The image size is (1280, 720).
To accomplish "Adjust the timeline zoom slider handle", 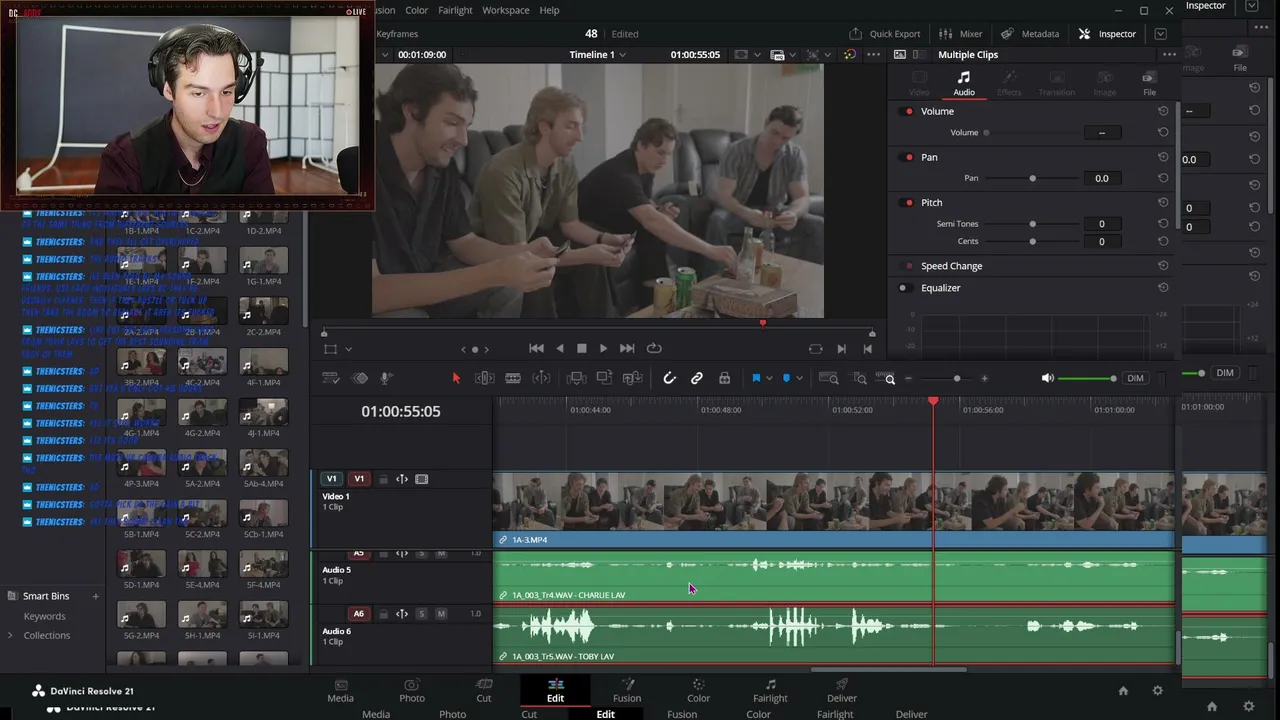I will (957, 378).
